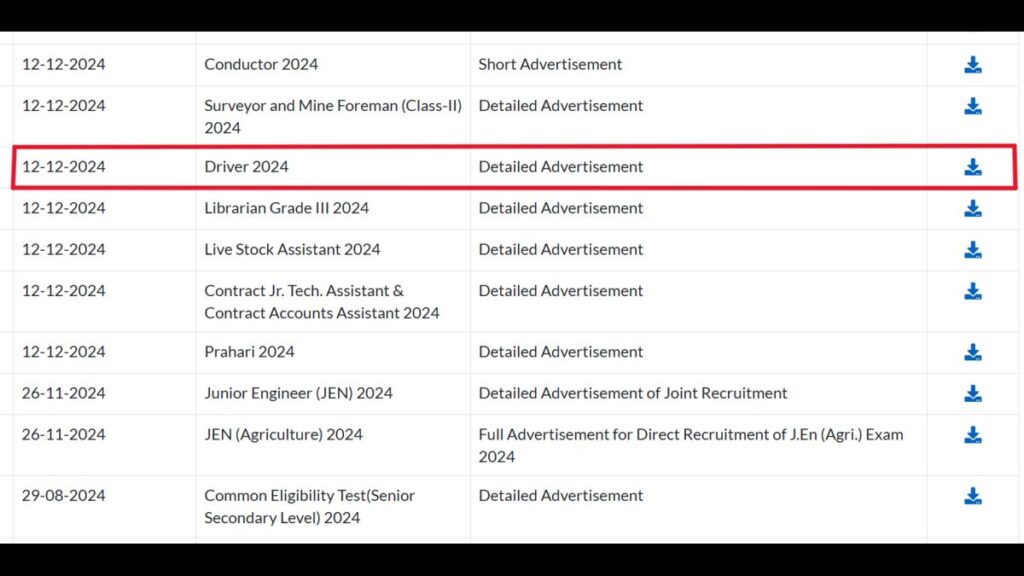Download Junior Engineer (JEN) 2024 advertisement
Viewport: 1024px width, 576px height.
(x=972, y=393)
